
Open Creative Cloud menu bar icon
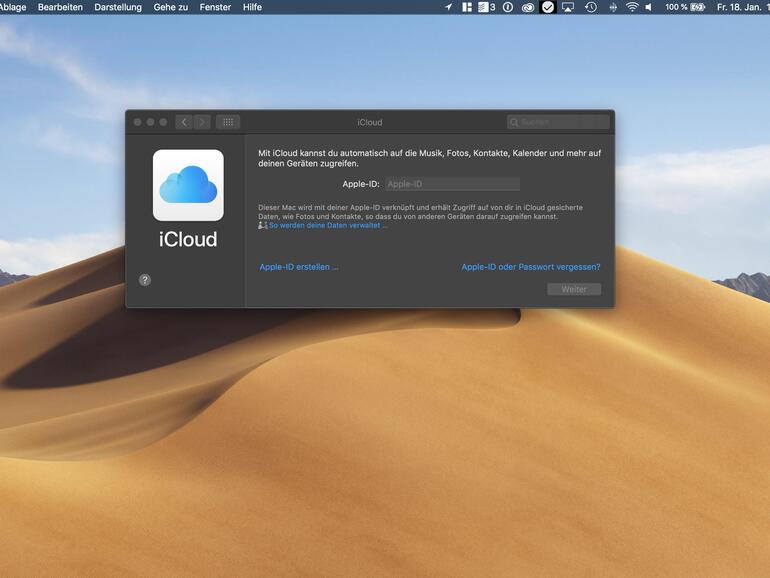(x=527, y=7)
